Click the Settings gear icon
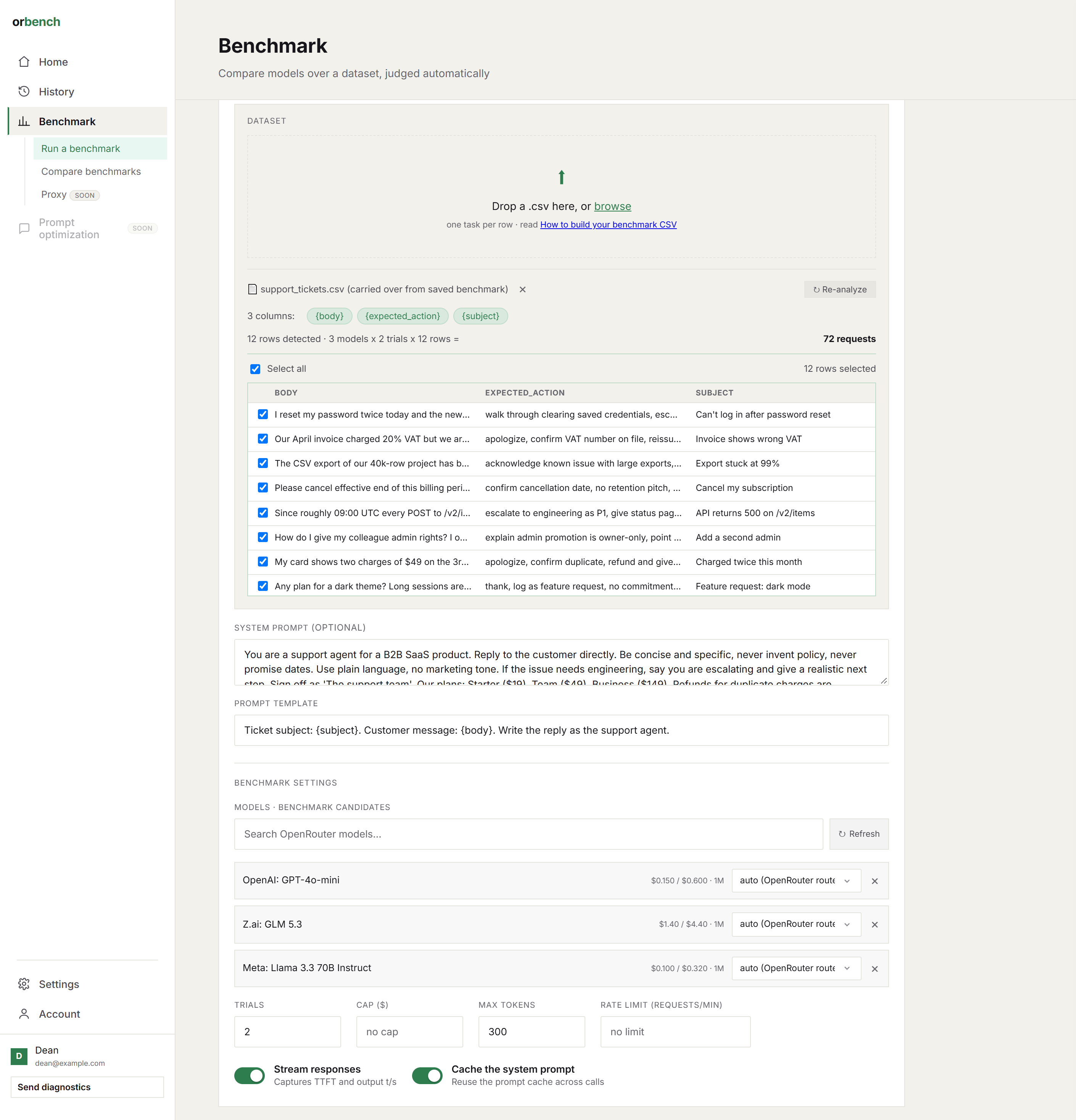 [x=24, y=984]
